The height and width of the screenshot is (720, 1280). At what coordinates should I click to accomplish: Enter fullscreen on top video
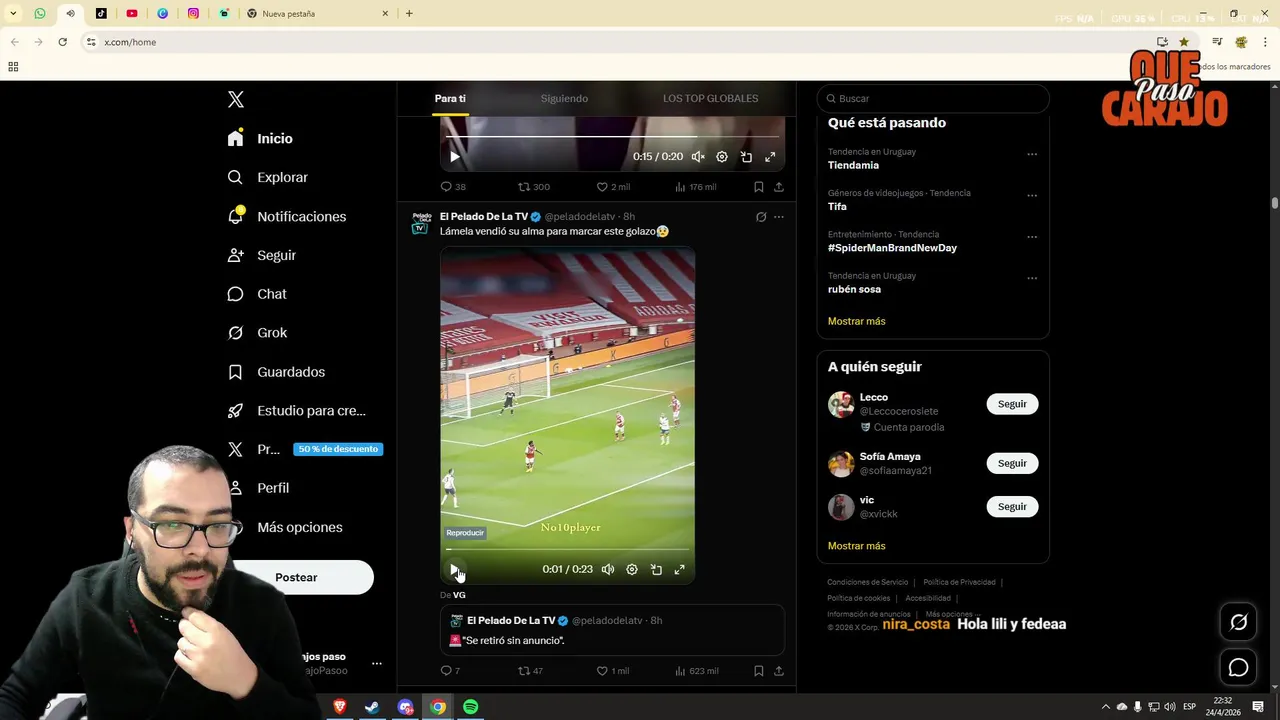tap(770, 157)
